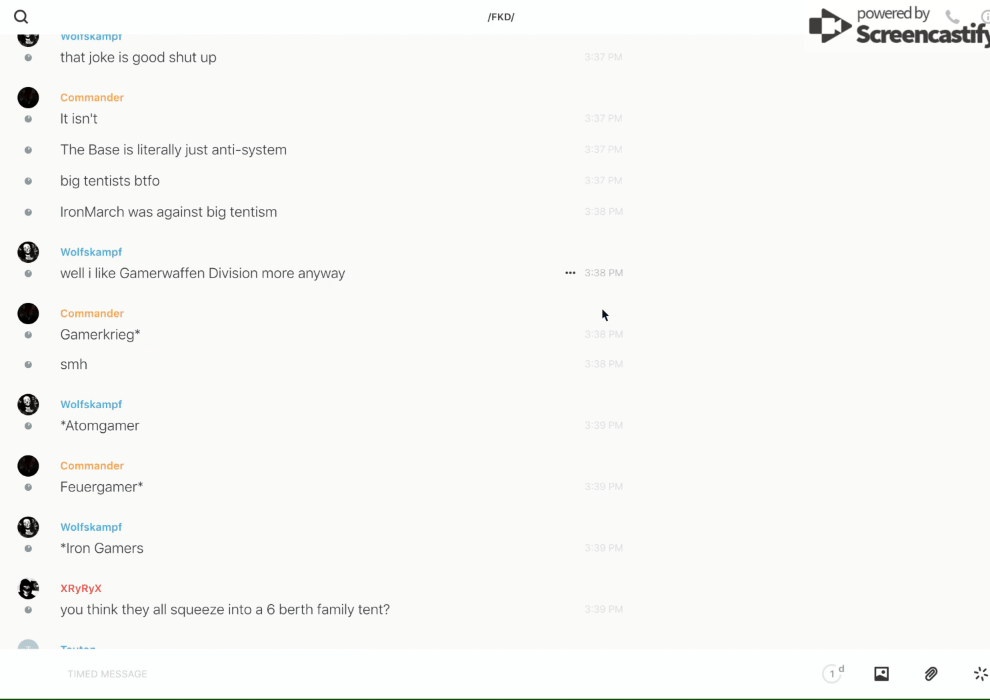This screenshot has width=990, height=700.
Task: Select Commander's avatar above "Feuergamer*"
Action: tap(28, 466)
